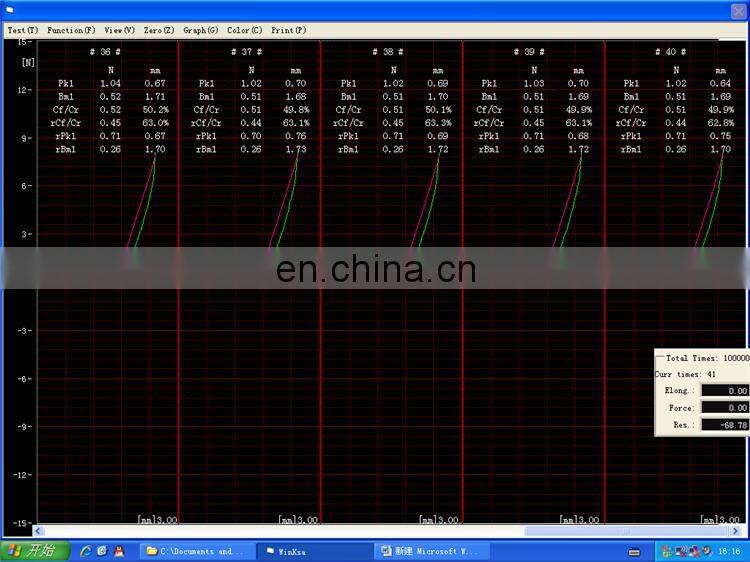The image size is (750, 562).
Task: Click rCf/Cr 62.8% in test 40
Action: click(721, 123)
